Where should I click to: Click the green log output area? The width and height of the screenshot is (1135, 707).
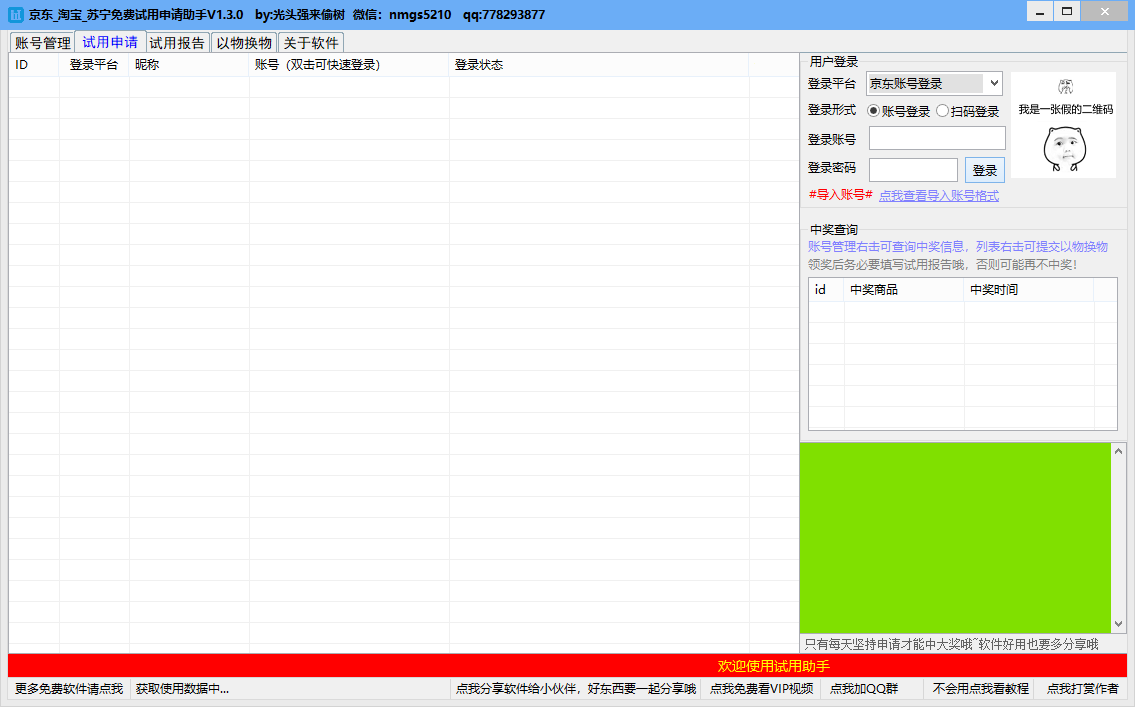tap(955, 538)
